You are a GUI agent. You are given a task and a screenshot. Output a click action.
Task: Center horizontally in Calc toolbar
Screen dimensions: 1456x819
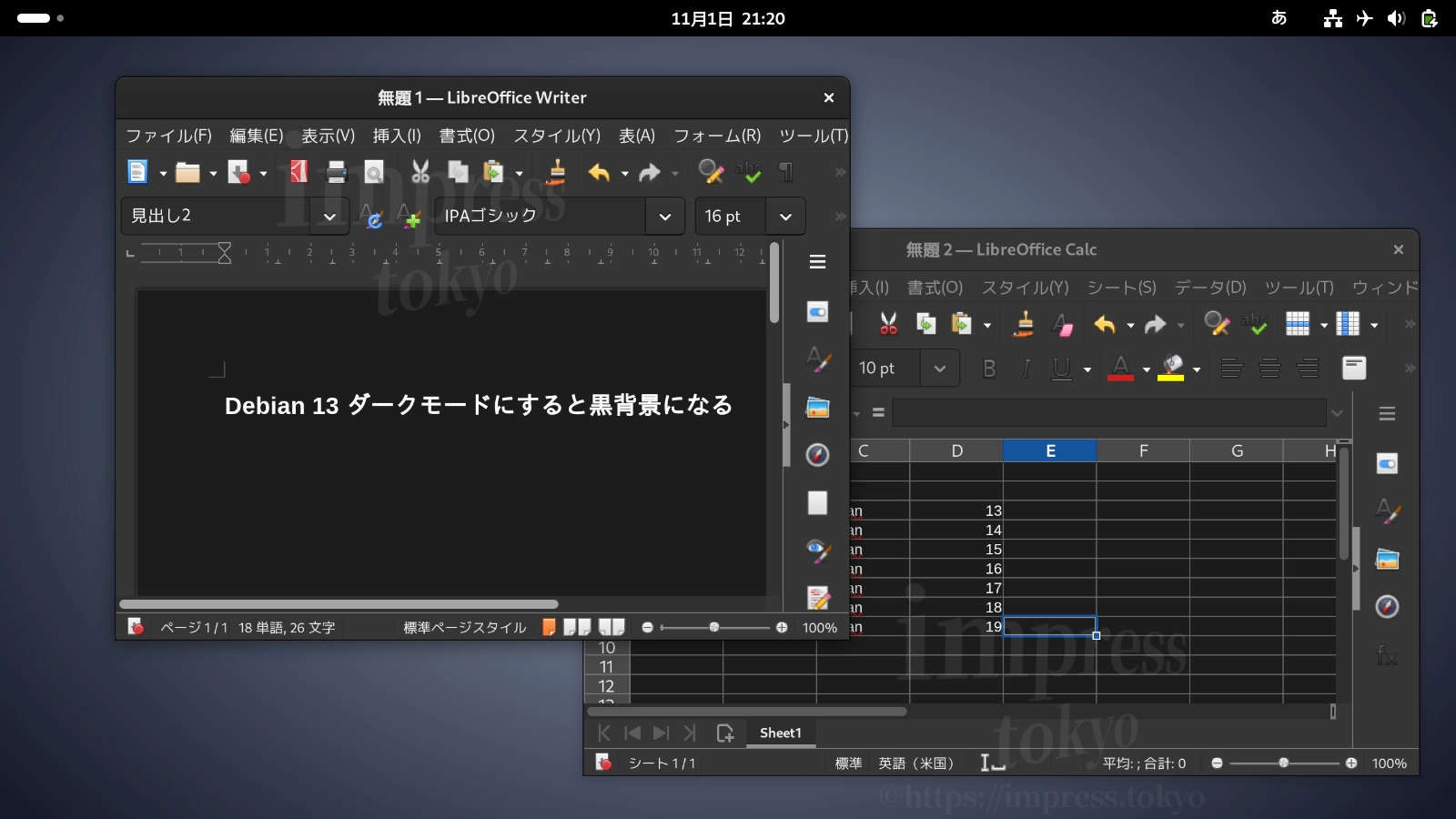click(x=1269, y=369)
